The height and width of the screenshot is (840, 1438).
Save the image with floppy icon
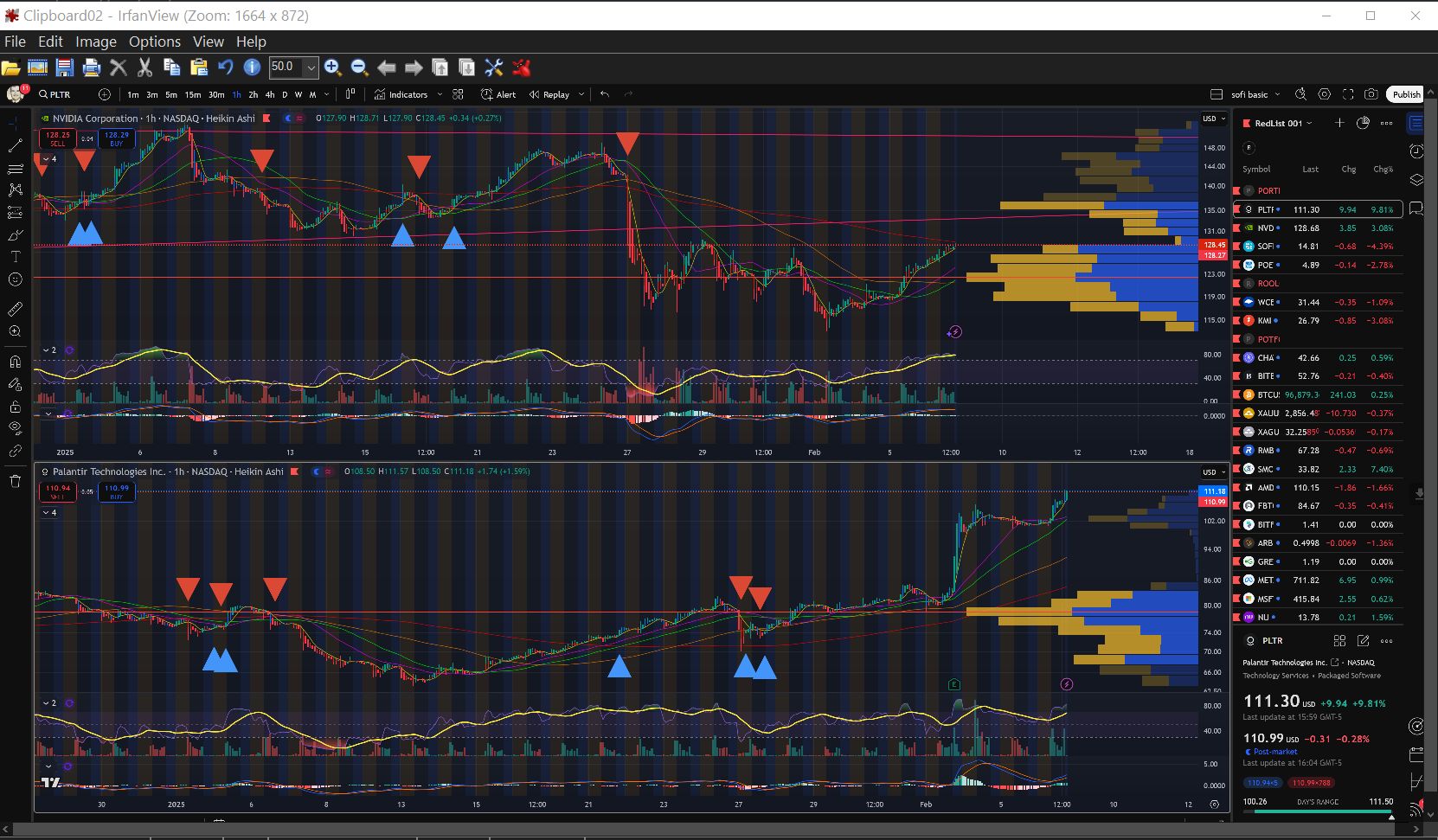click(x=65, y=67)
